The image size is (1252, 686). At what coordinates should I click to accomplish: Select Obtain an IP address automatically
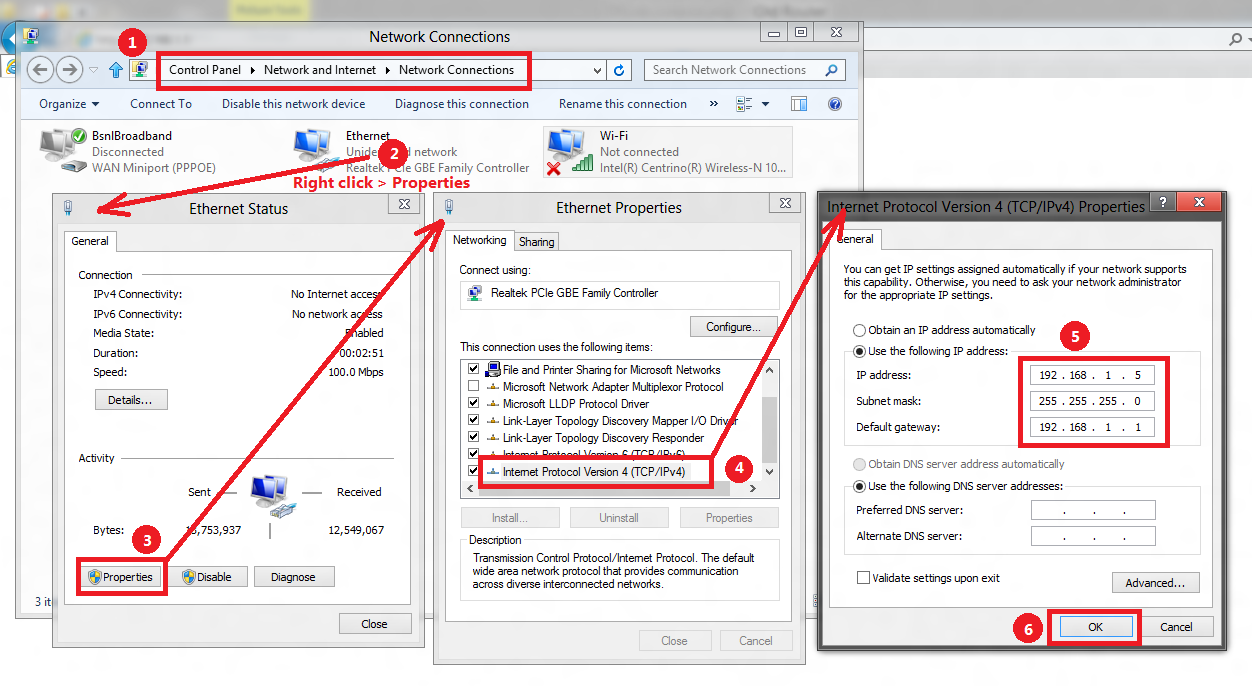(859, 330)
